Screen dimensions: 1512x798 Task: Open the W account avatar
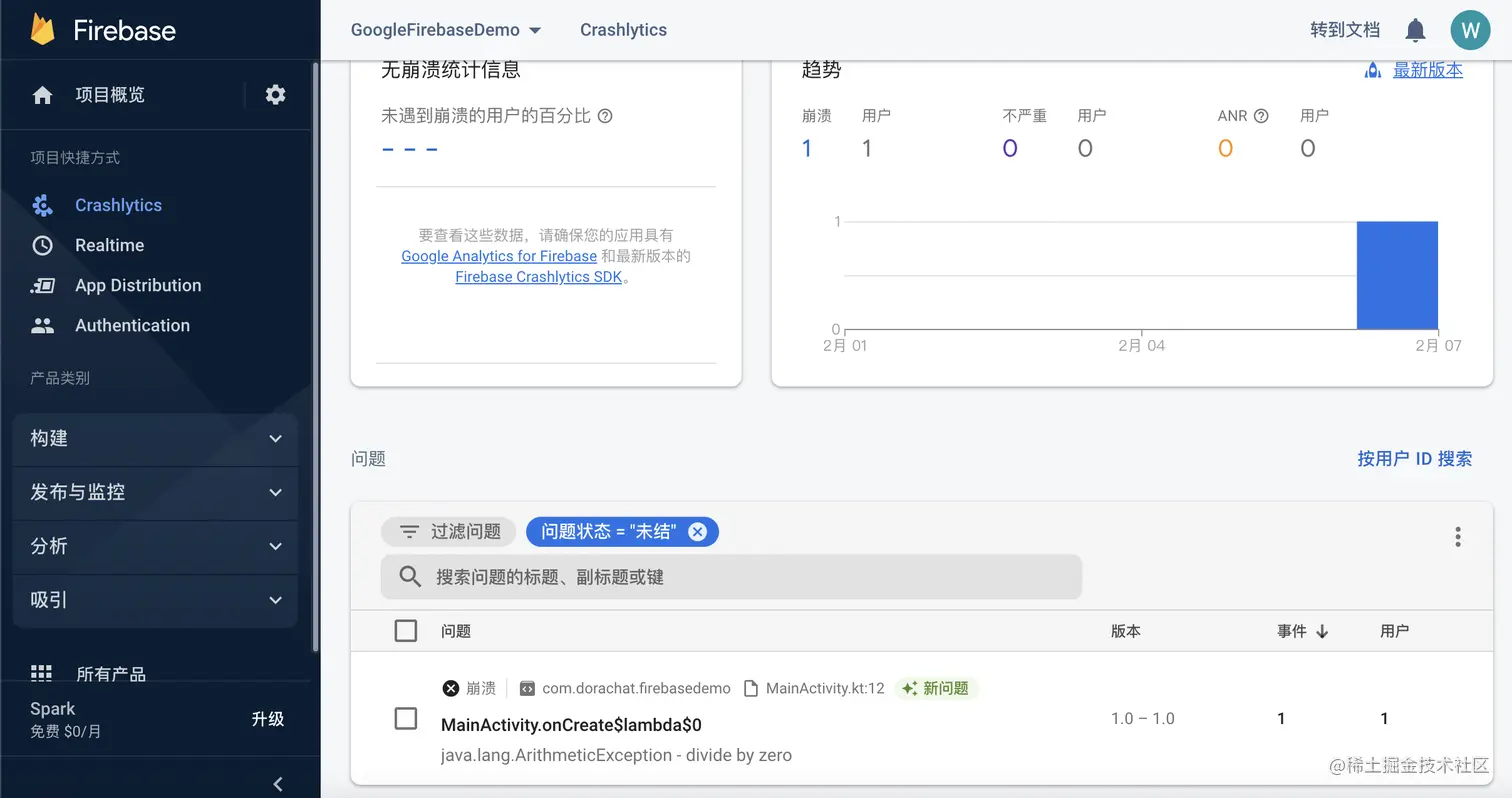(x=1469, y=30)
